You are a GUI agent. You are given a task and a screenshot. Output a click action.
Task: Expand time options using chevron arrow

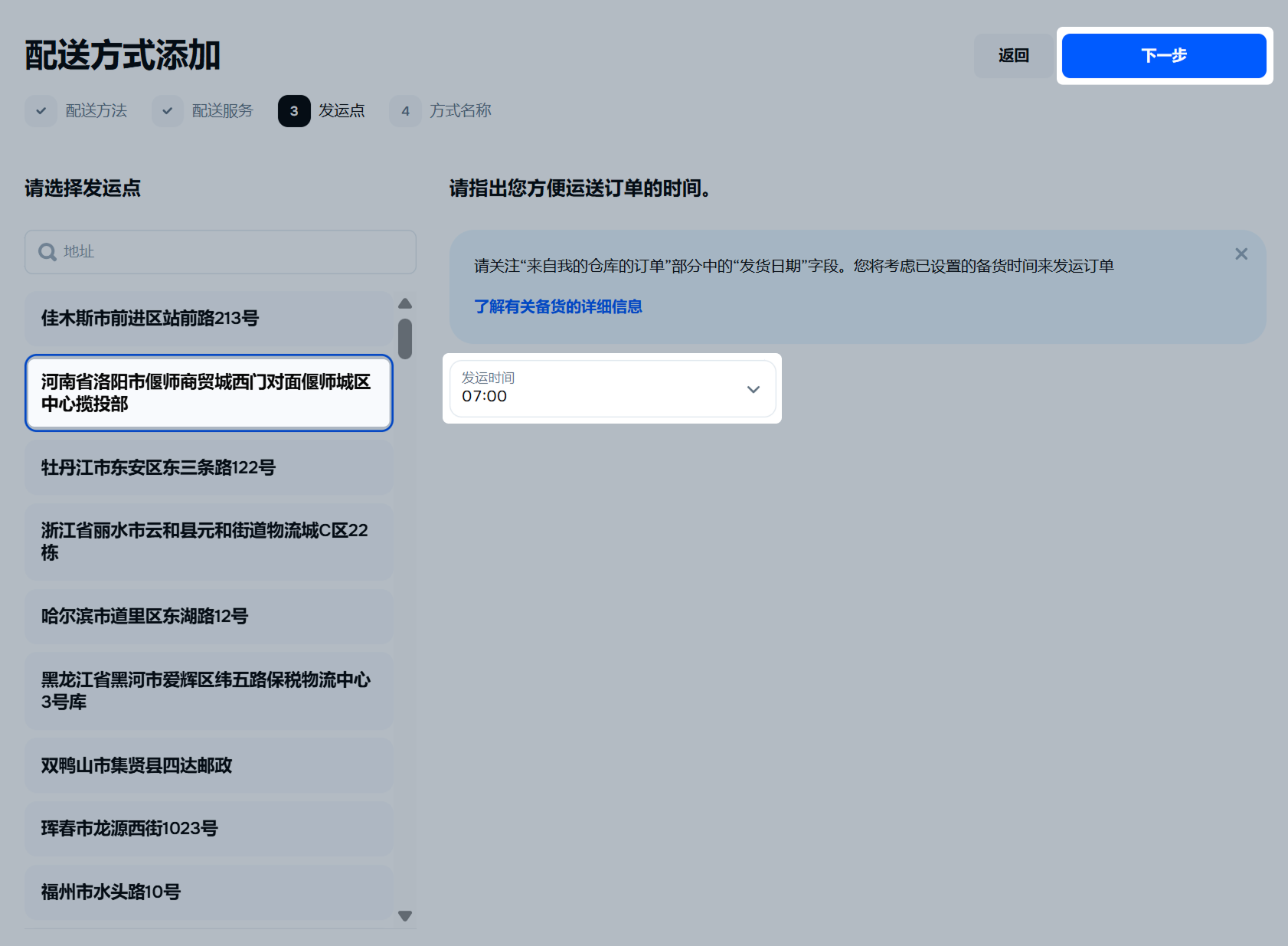click(753, 389)
